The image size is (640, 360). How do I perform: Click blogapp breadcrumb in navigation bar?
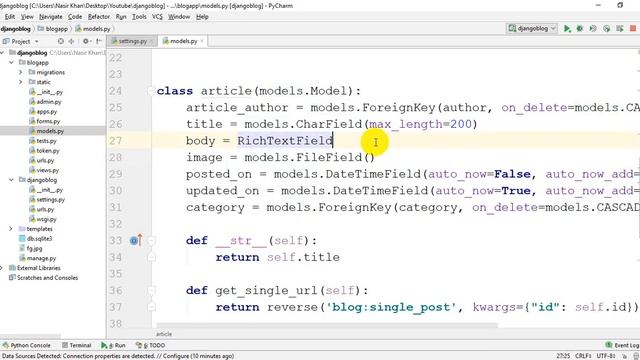pyautogui.click(x=53, y=29)
